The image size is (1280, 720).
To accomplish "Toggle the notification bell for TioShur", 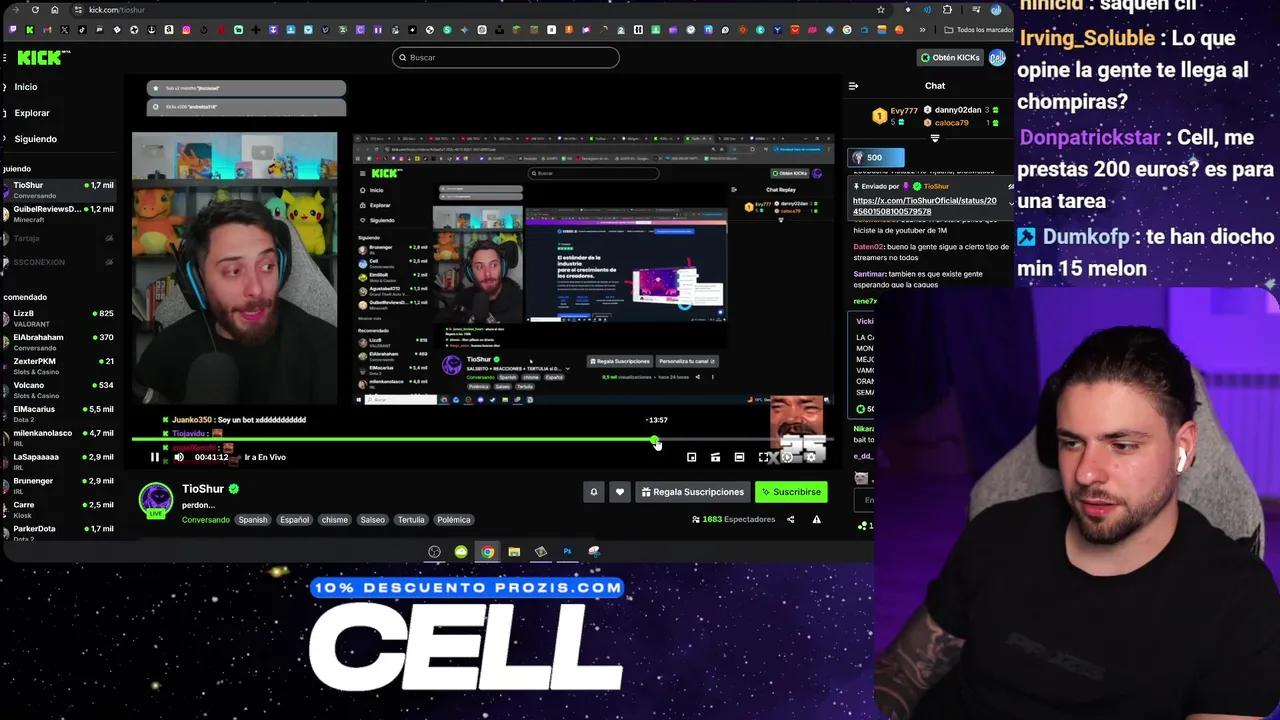I will (593, 492).
